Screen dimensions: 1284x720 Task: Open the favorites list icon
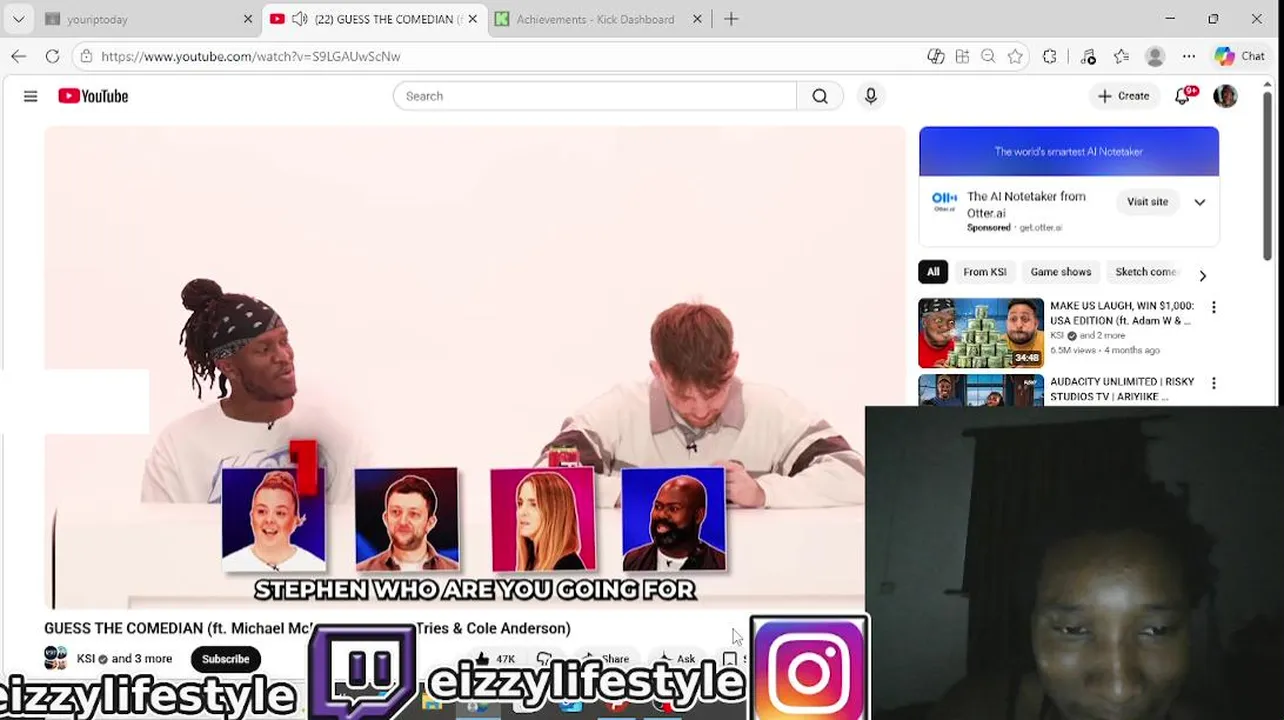(1121, 56)
